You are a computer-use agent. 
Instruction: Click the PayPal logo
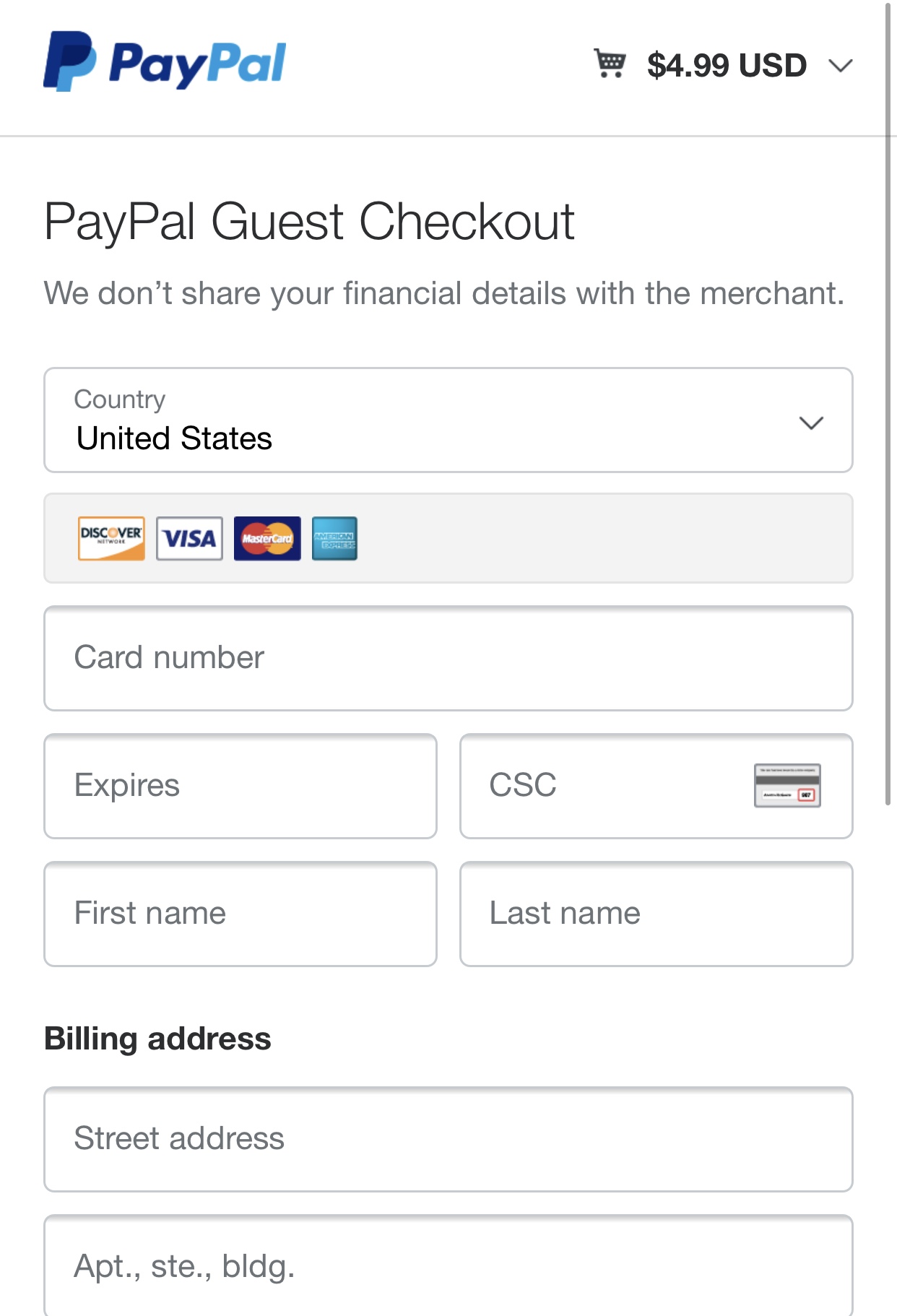click(165, 61)
